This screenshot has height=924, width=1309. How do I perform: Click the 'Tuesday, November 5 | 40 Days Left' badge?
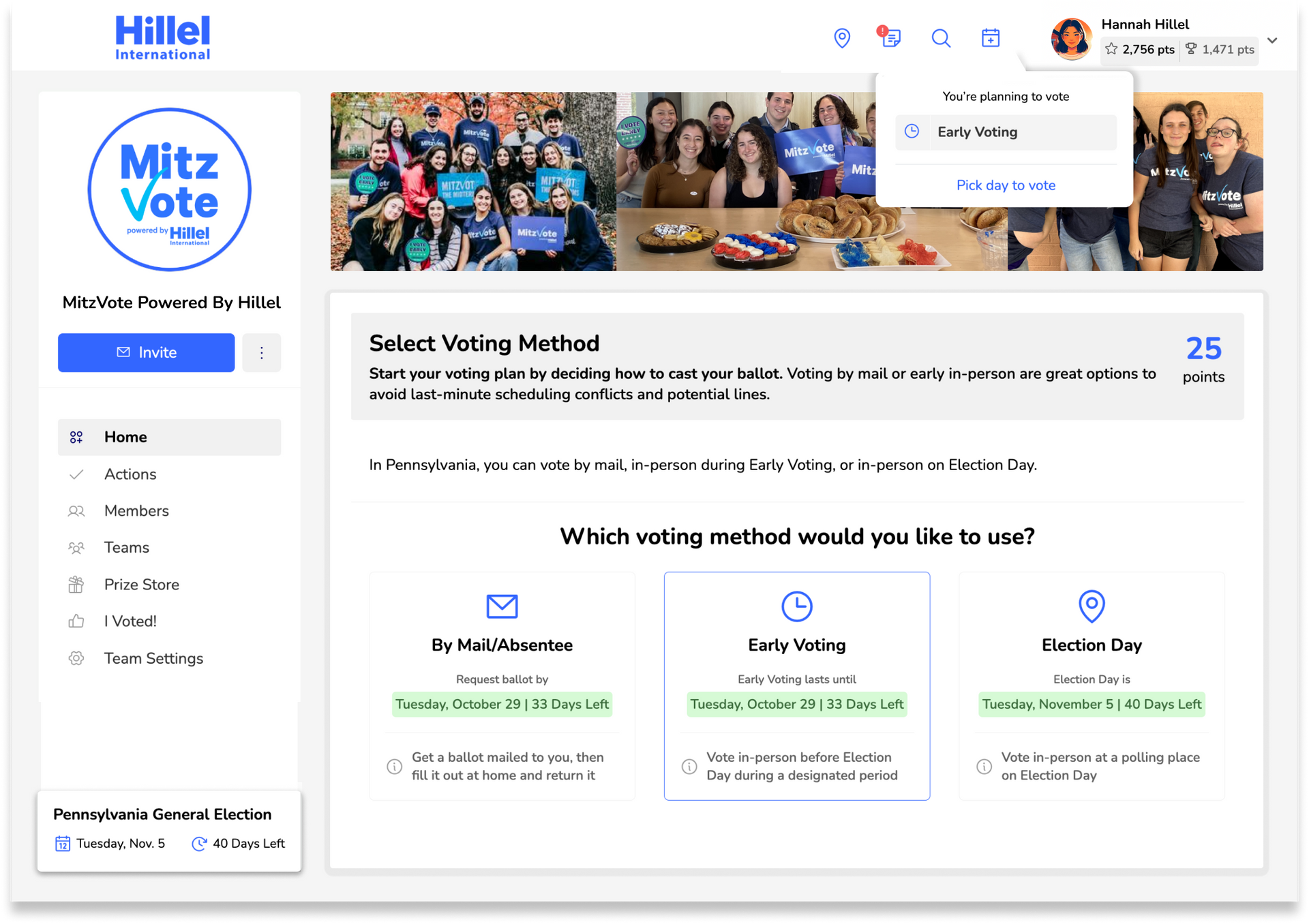(1092, 704)
